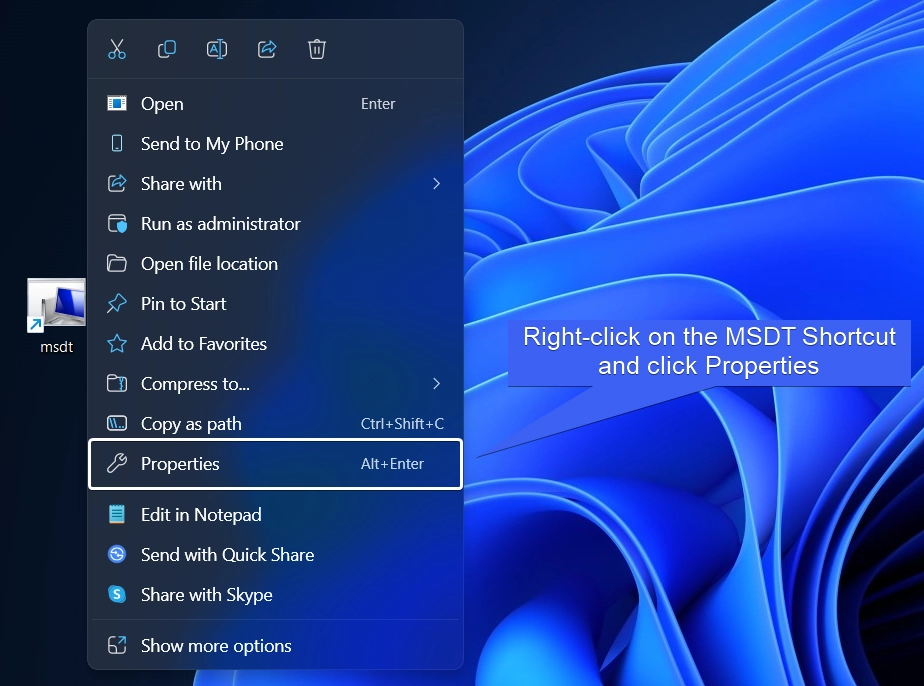Click the Skype logo icon
The width and height of the screenshot is (924, 686).
point(117,594)
